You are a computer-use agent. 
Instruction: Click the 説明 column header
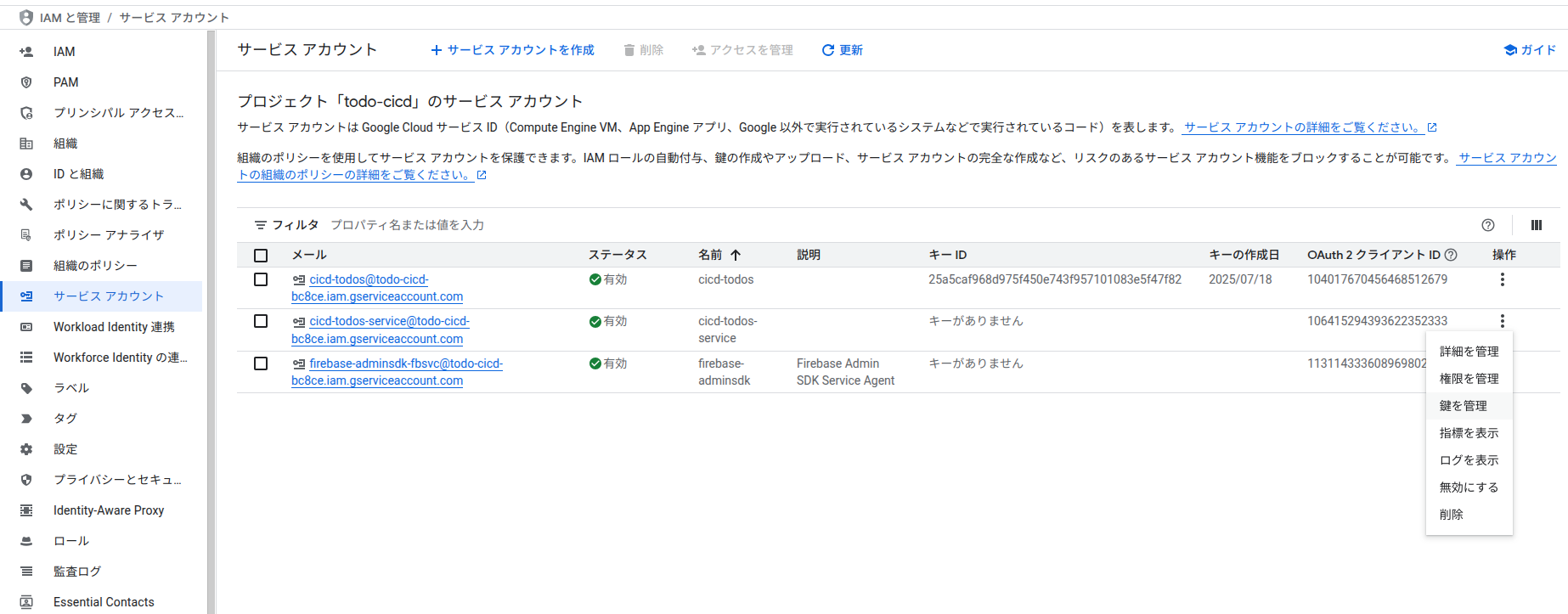pyautogui.click(x=809, y=255)
